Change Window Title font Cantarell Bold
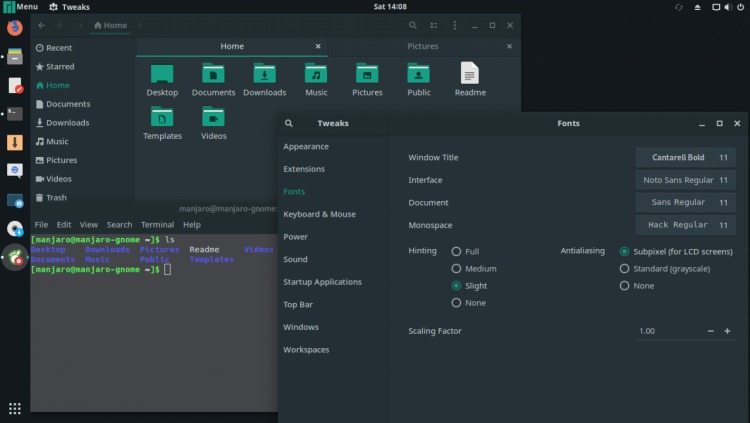750x423 pixels. point(685,157)
